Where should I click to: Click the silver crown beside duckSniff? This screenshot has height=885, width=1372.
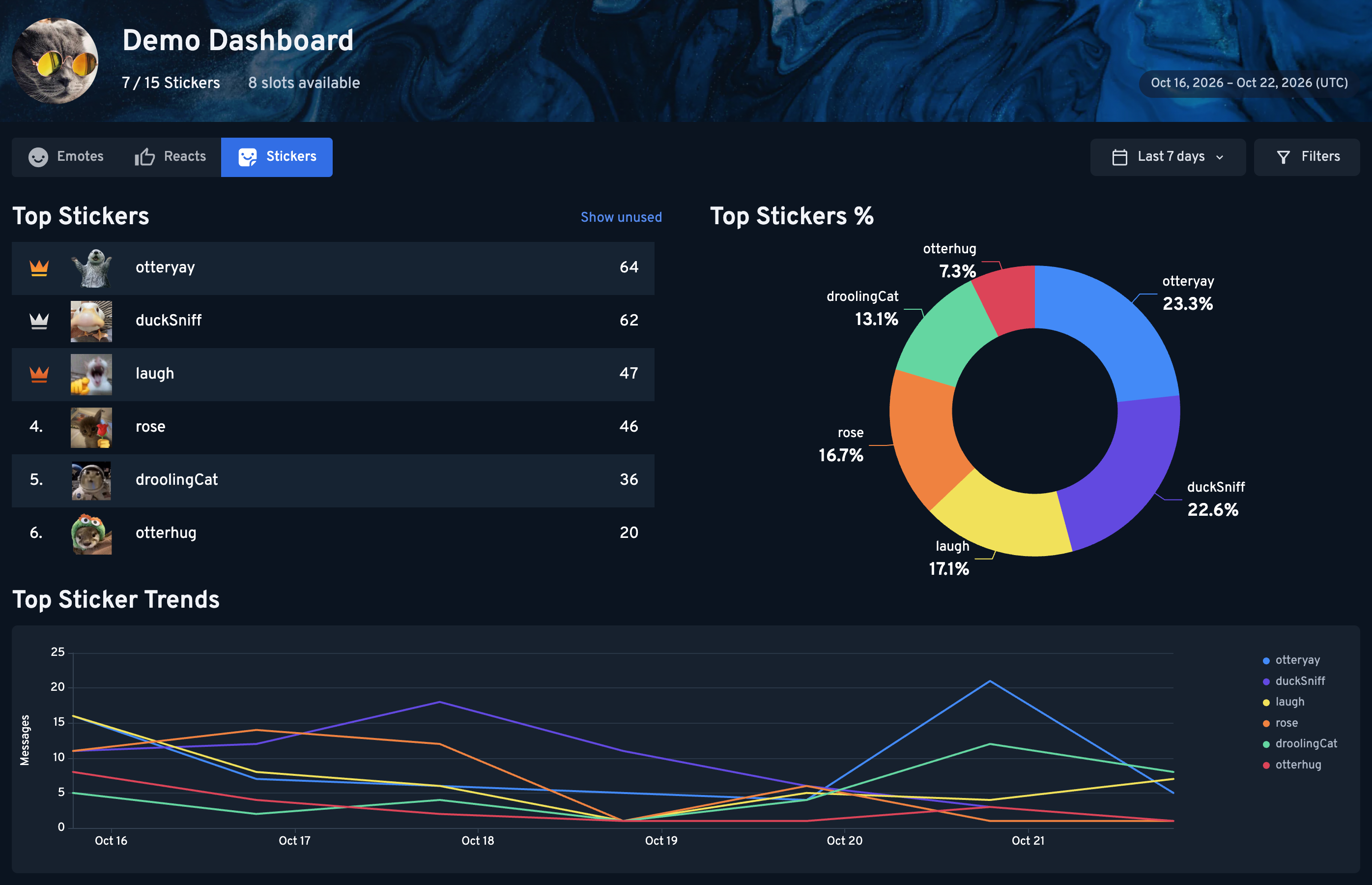(x=39, y=321)
